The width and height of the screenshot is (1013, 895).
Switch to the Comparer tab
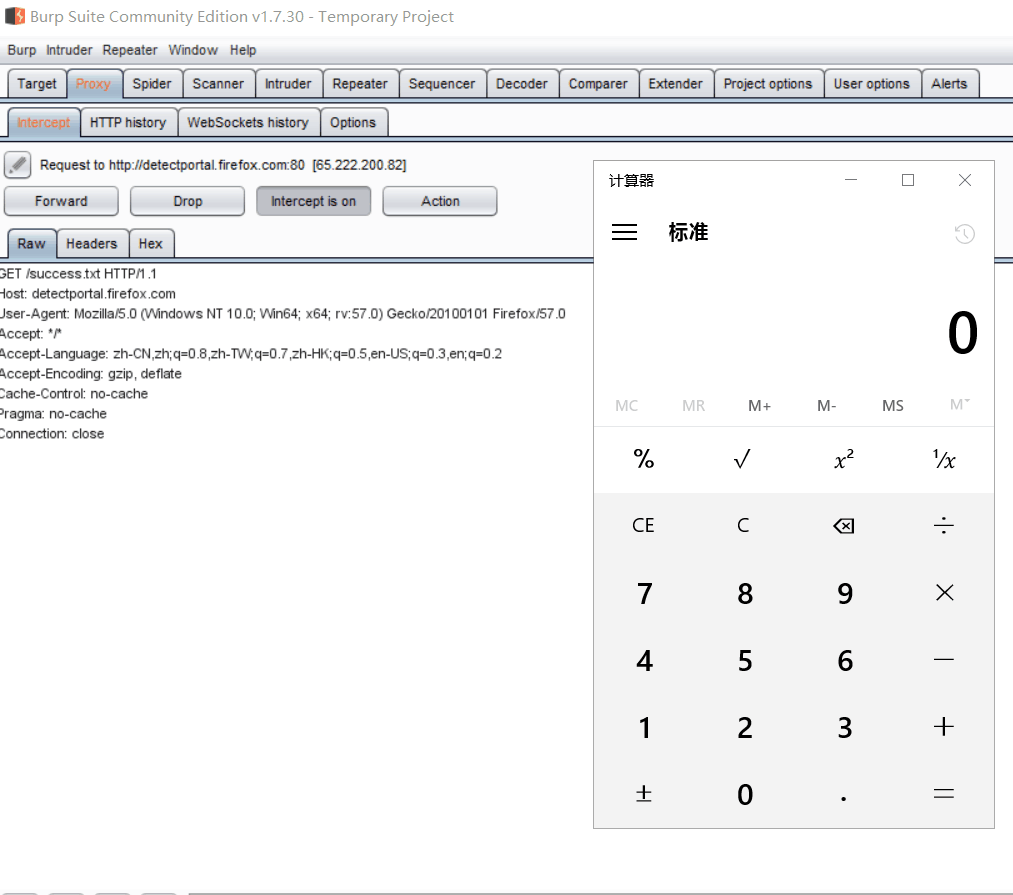coord(598,84)
